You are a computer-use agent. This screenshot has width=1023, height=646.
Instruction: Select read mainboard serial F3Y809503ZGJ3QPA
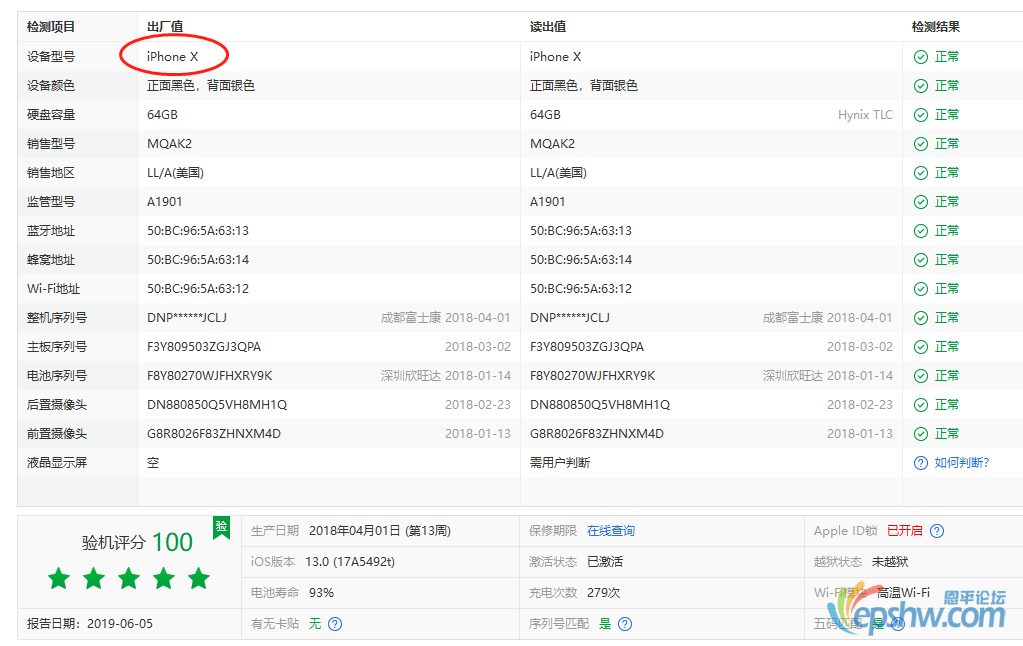(x=587, y=346)
